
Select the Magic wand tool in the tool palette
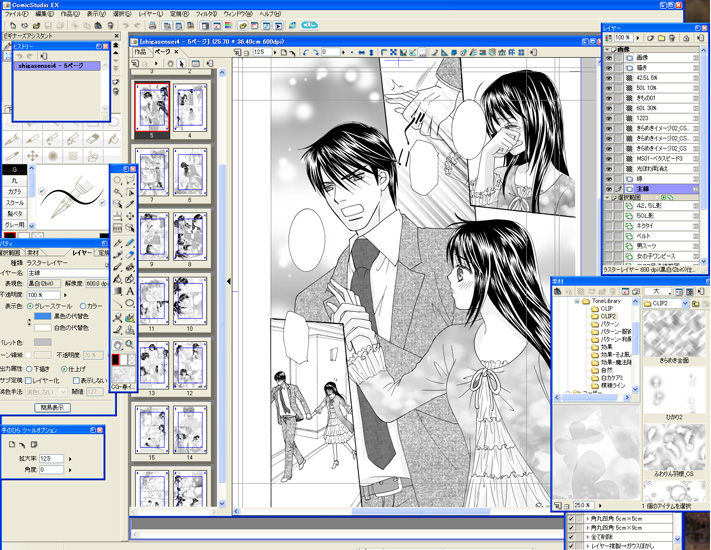pos(117,192)
